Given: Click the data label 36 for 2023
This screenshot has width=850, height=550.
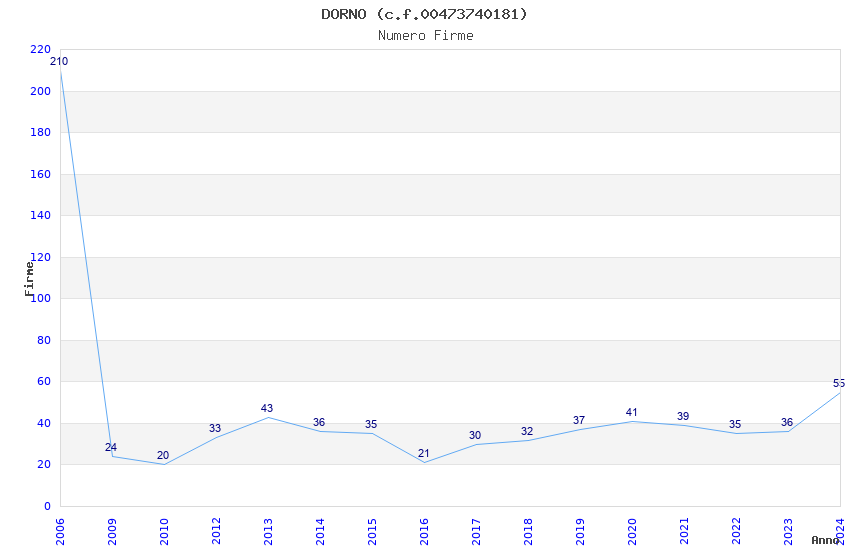Looking at the screenshot, I should pos(787,423).
